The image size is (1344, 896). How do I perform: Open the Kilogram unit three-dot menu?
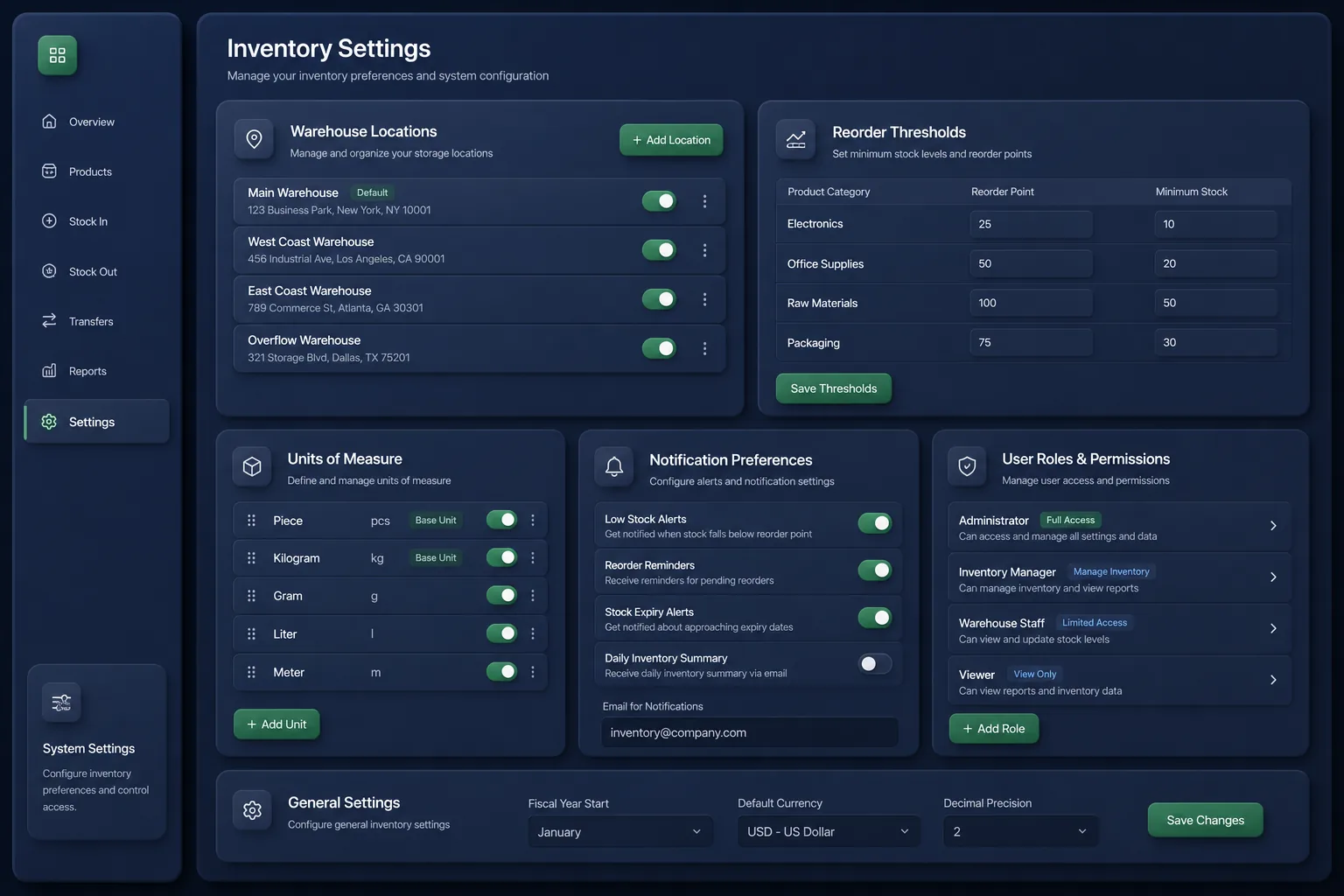(533, 557)
